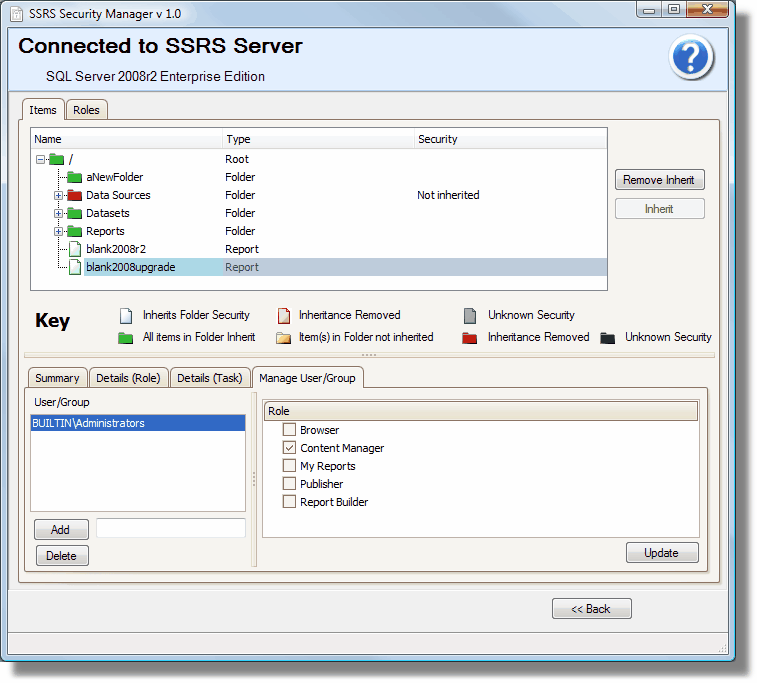Image resolution: width=757 pixels, height=683 pixels.
Task: Click the black Unknown Security folder key icon
Action: [607, 338]
